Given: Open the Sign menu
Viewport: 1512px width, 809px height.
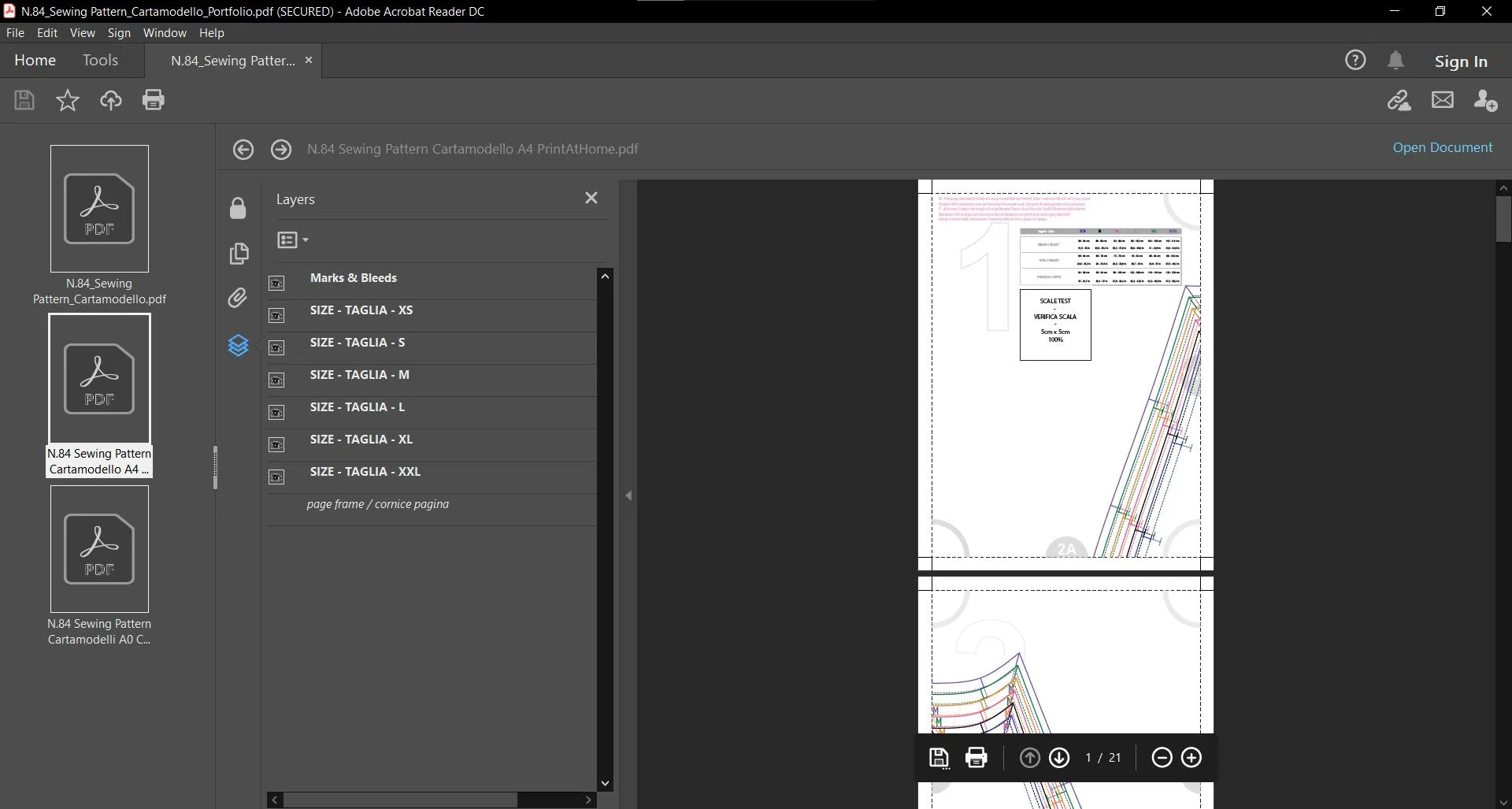Looking at the screenshot, I should [119, 33].
